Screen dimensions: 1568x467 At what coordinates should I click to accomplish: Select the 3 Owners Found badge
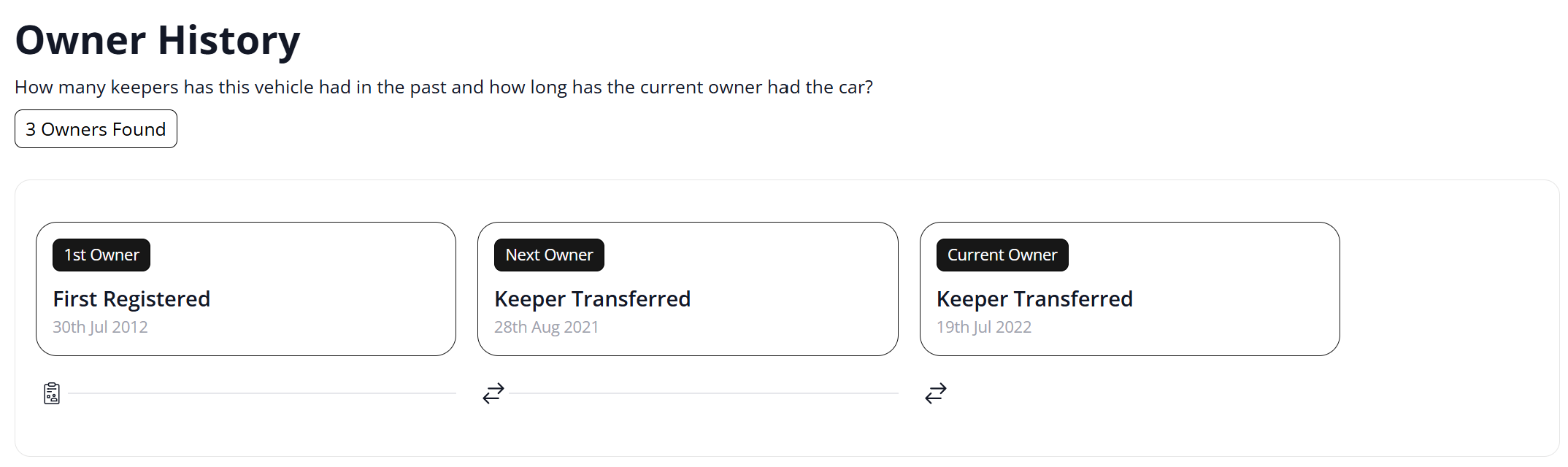96,129
